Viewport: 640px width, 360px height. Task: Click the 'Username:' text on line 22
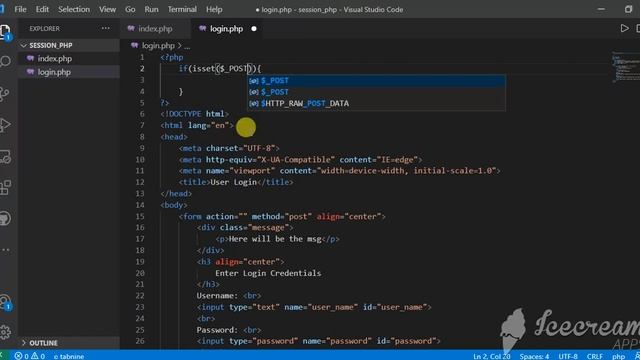click(217, 296)
